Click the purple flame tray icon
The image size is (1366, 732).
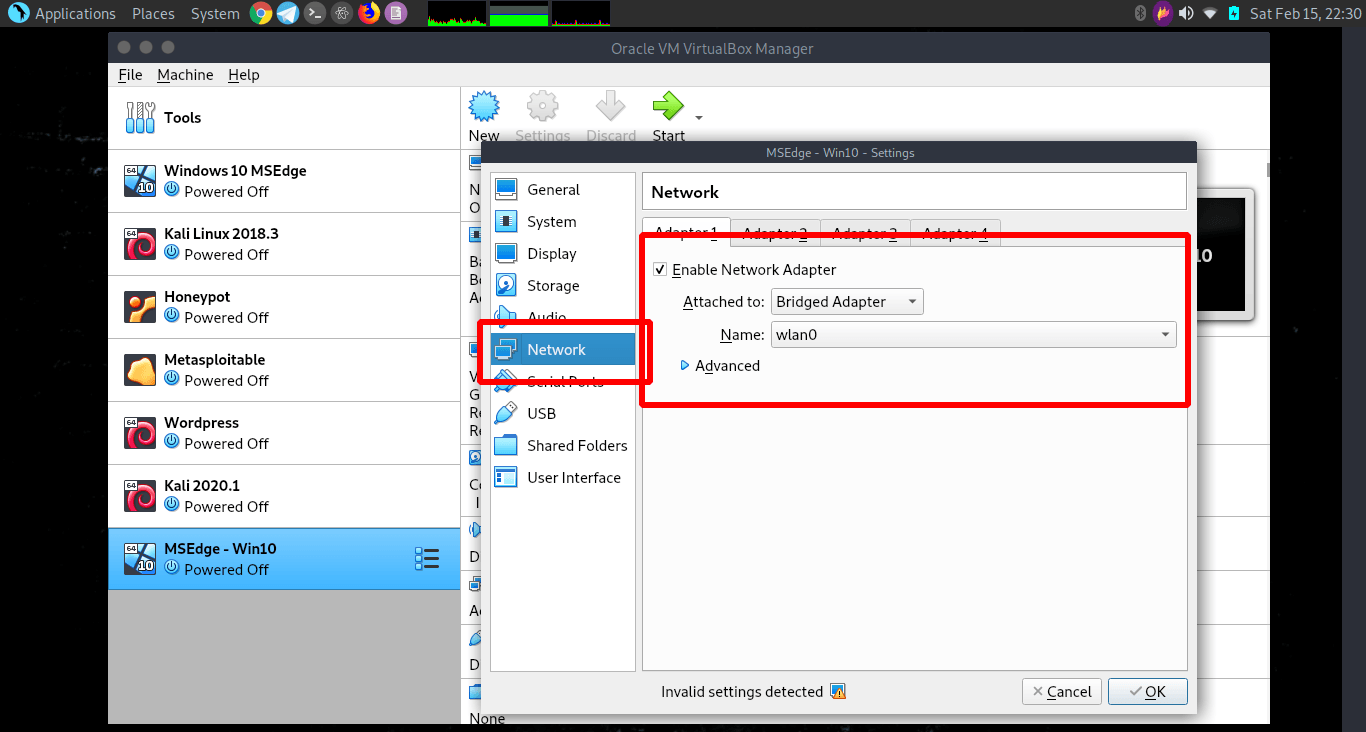point(1162,13)
